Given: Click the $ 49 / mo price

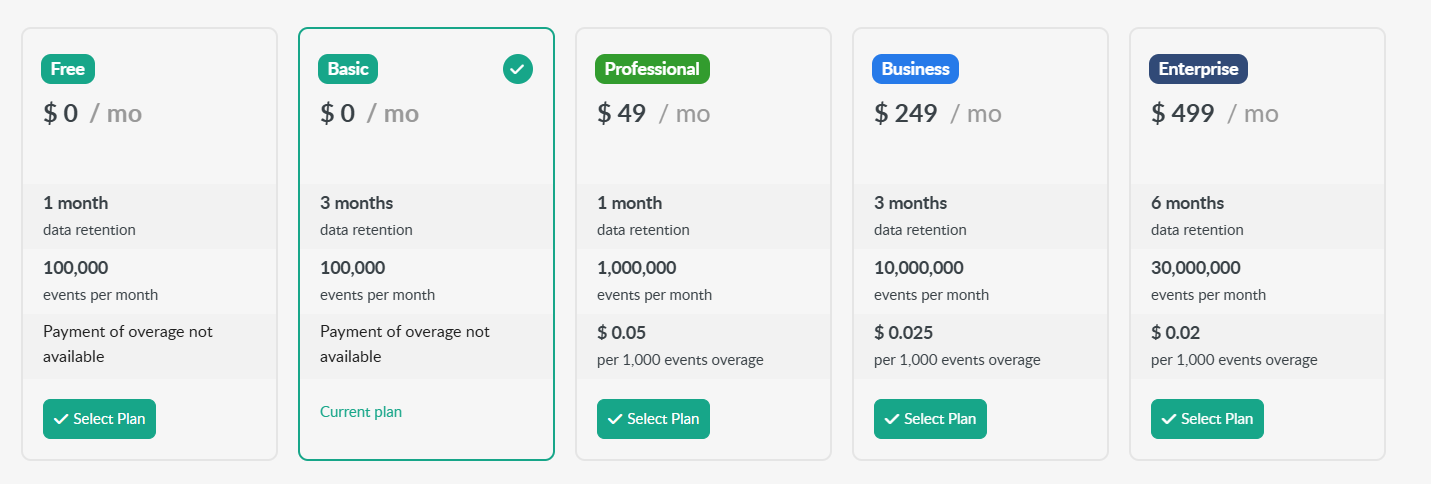Looking at the screenshot, I should tap(653, 114).
